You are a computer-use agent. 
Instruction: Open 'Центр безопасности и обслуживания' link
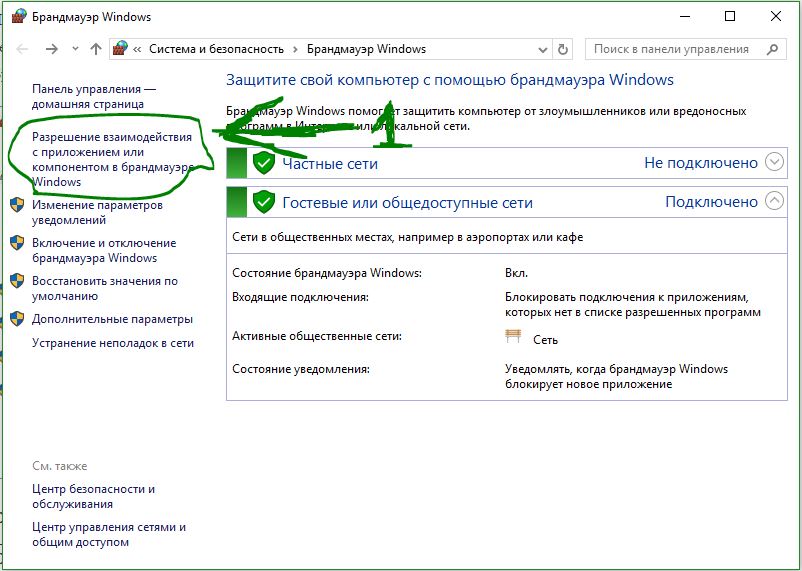93,496
